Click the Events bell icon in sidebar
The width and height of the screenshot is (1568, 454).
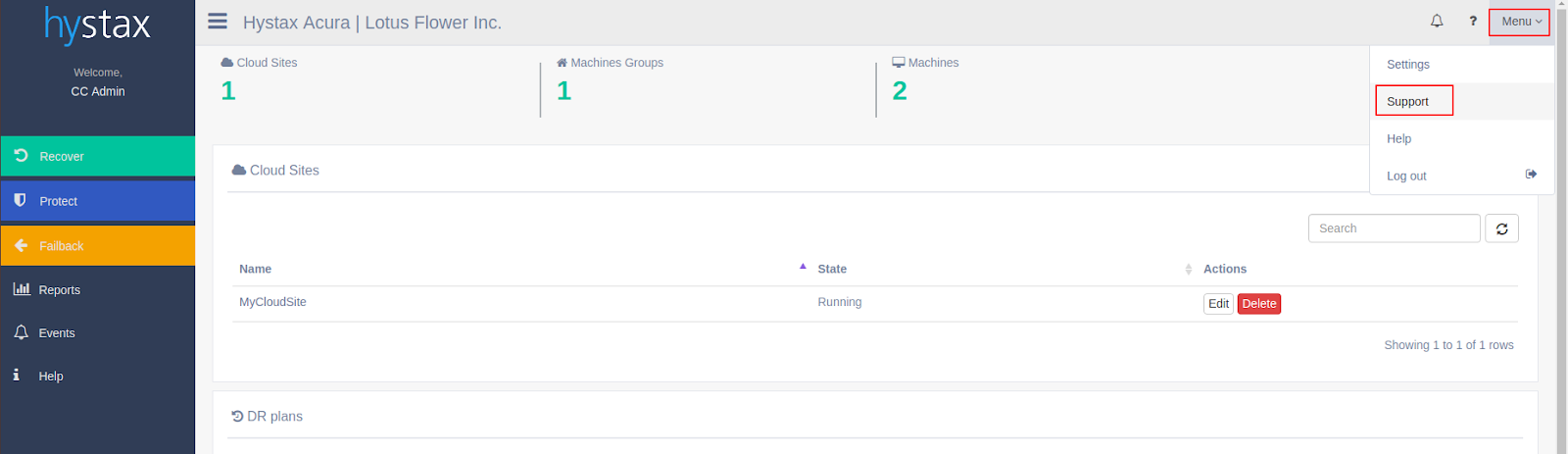(21, 332)
